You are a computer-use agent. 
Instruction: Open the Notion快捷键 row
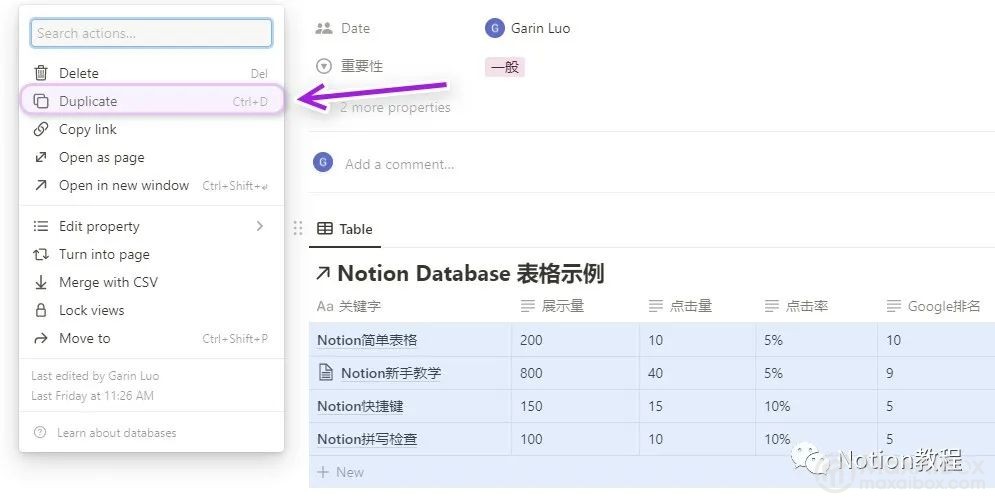(x=360, y=406)
